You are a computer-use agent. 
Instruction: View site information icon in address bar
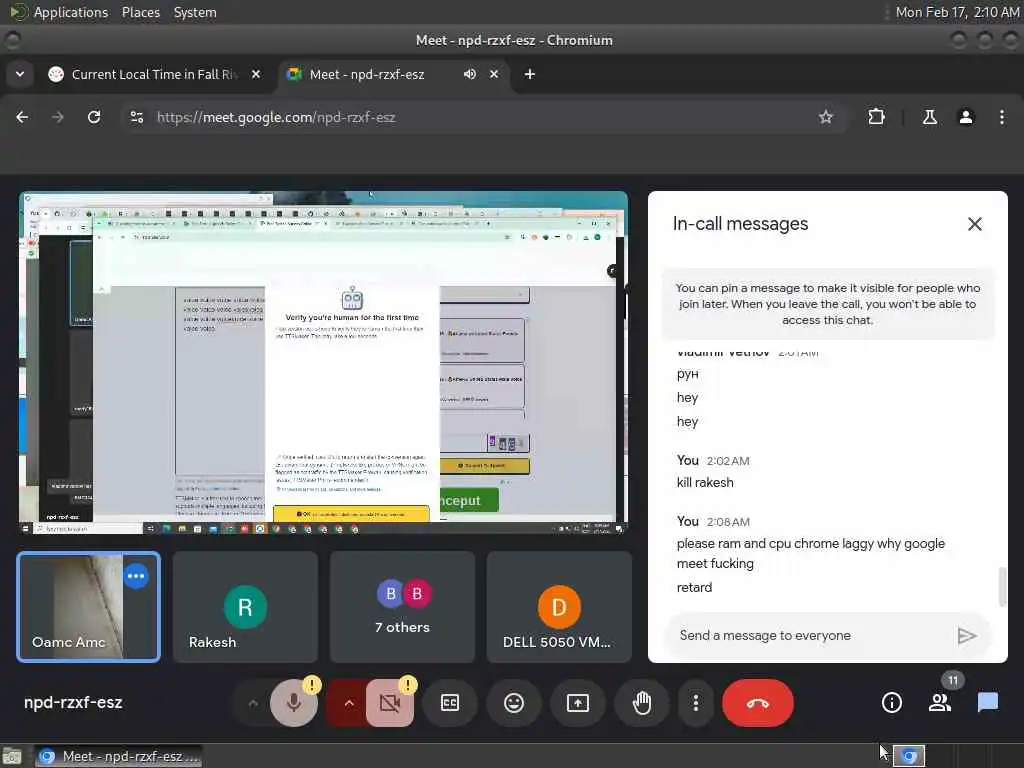[x=136, y=117]
